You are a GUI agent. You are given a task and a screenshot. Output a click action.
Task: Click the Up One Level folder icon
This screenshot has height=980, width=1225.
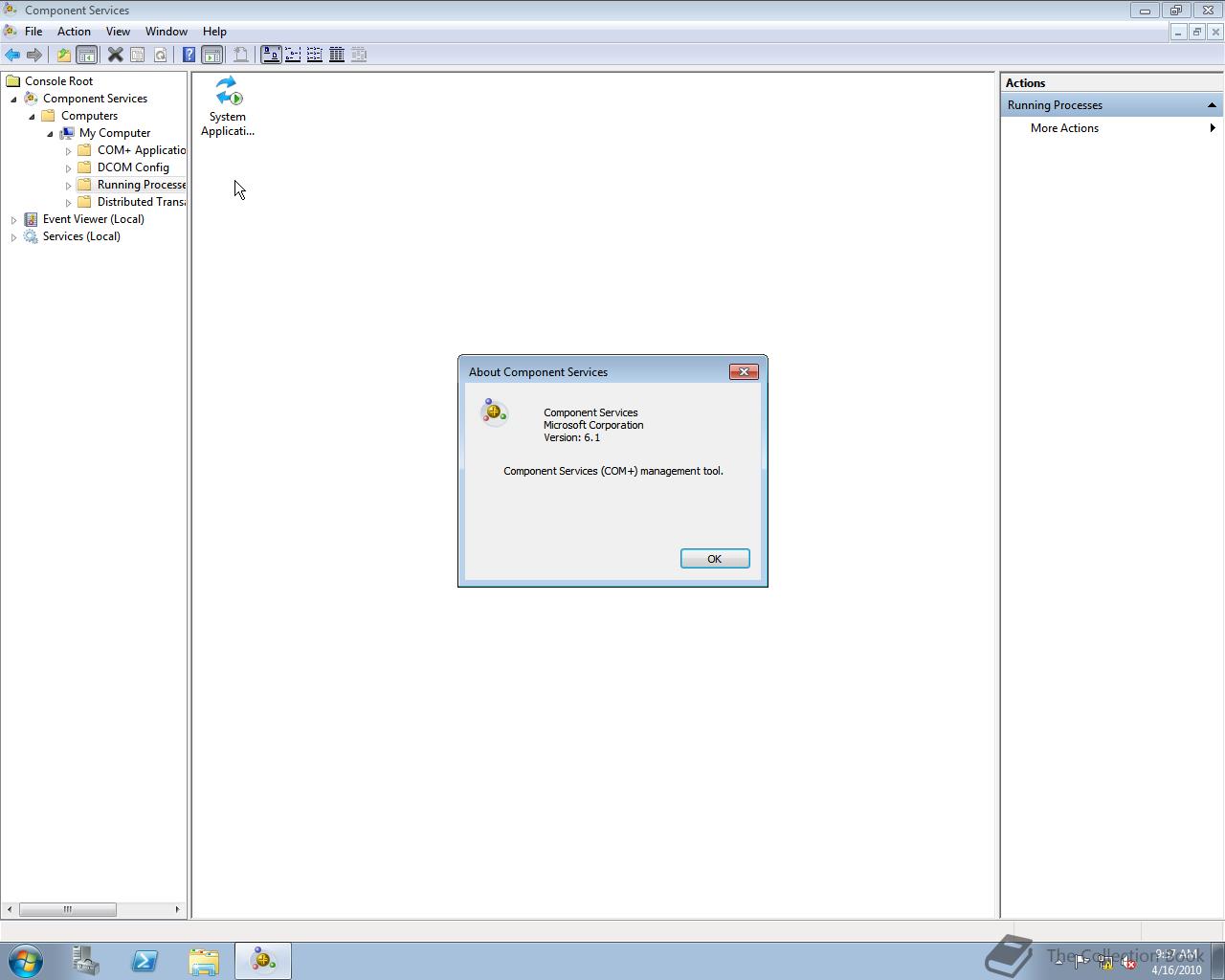click(64, 55)
